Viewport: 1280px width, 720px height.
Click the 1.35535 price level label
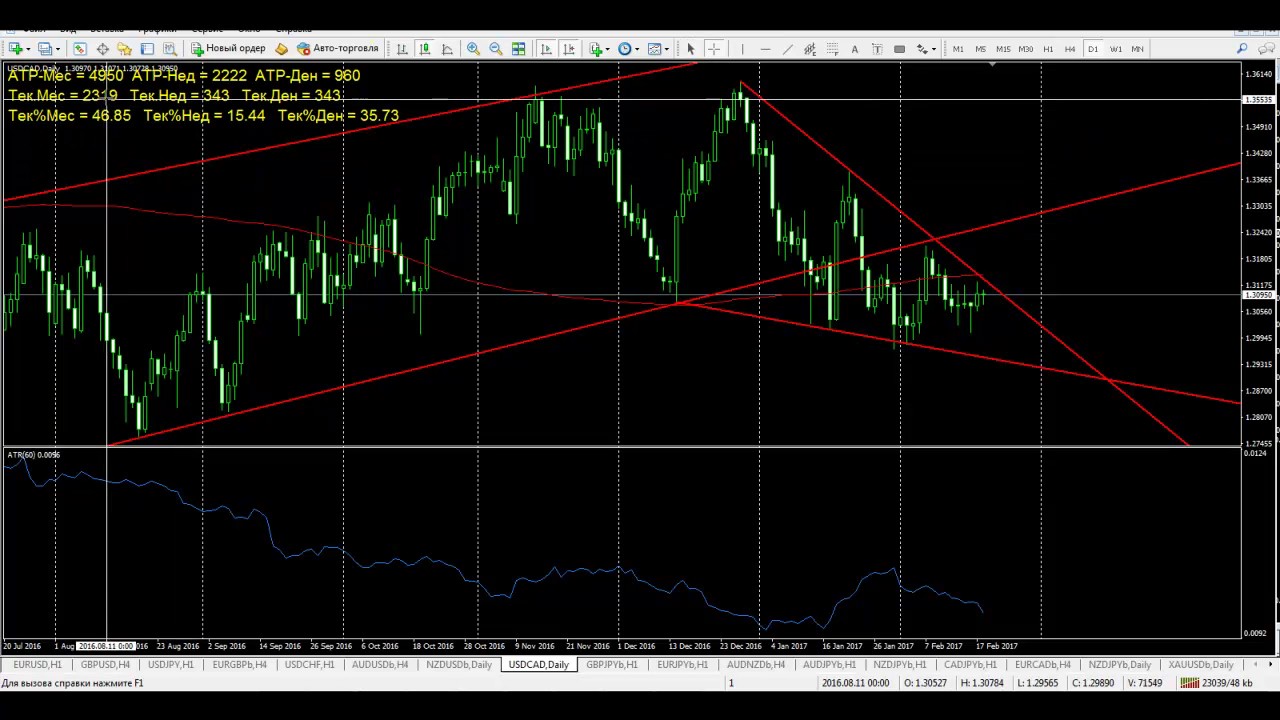click(1258, 100)
